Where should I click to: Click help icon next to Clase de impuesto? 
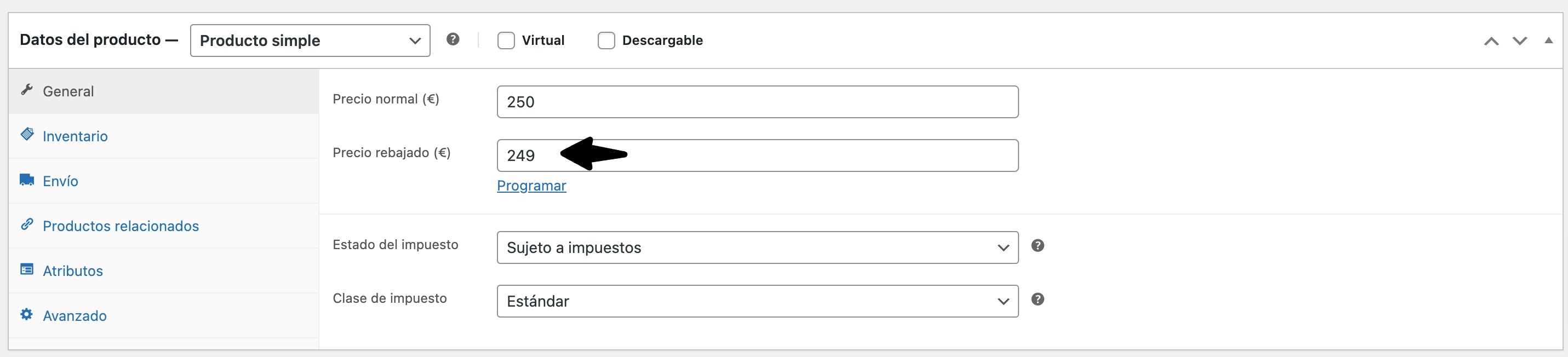click(x=1038, y=299)
